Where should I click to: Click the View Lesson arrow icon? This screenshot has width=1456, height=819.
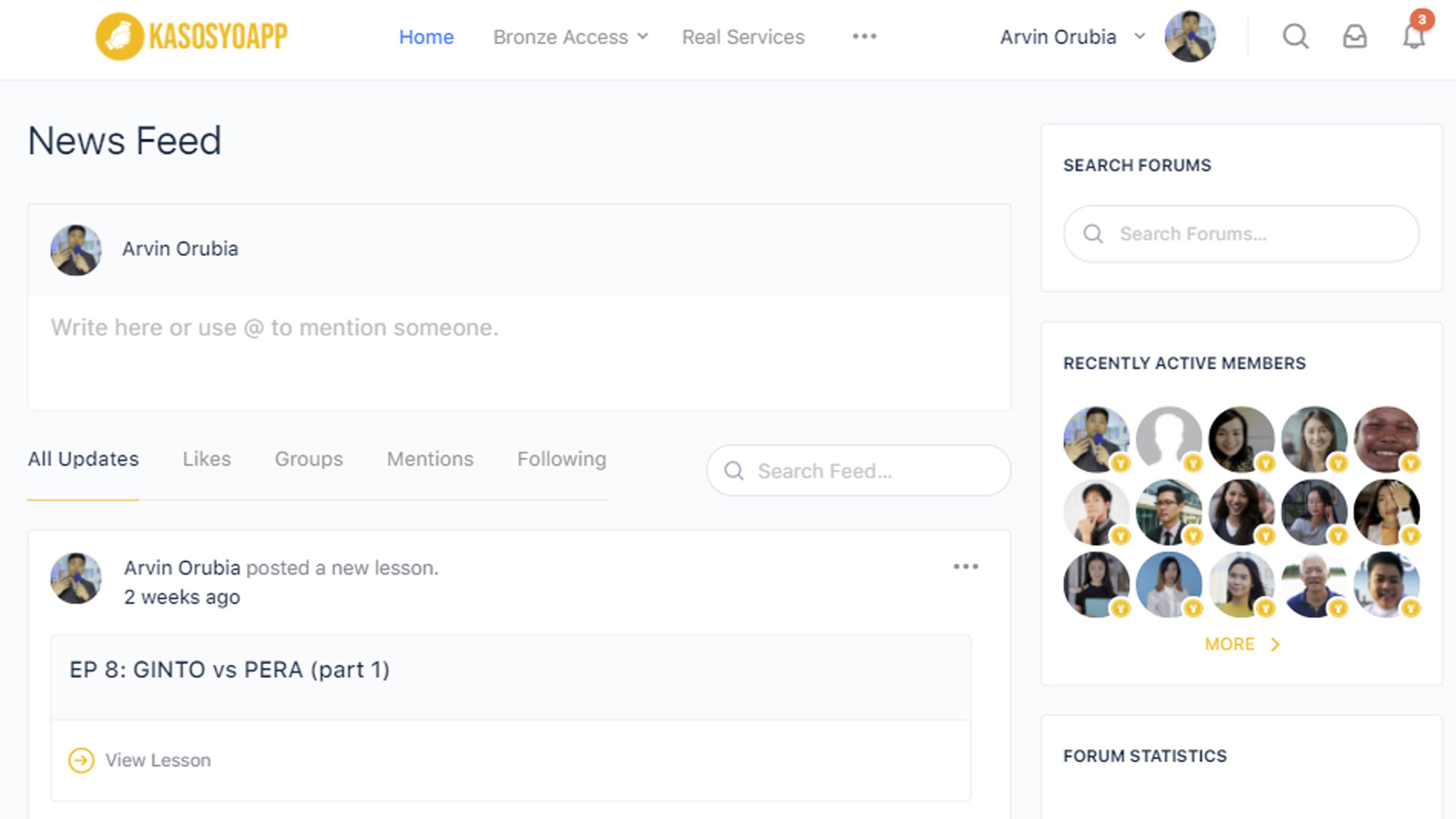[x=81, y=760]
